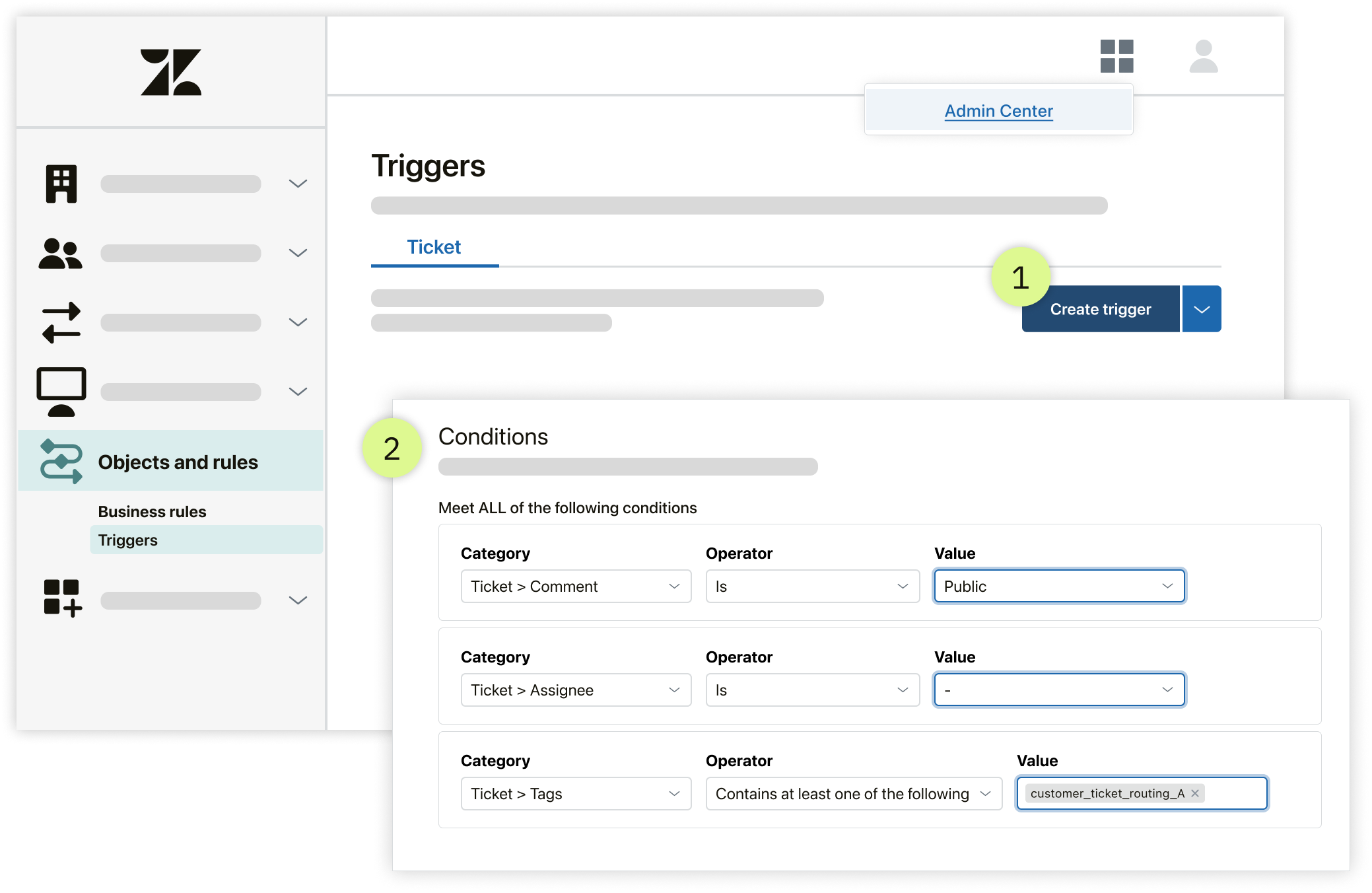Navigate to the People icon
The image size is (1372, 893).
[62, 254]
